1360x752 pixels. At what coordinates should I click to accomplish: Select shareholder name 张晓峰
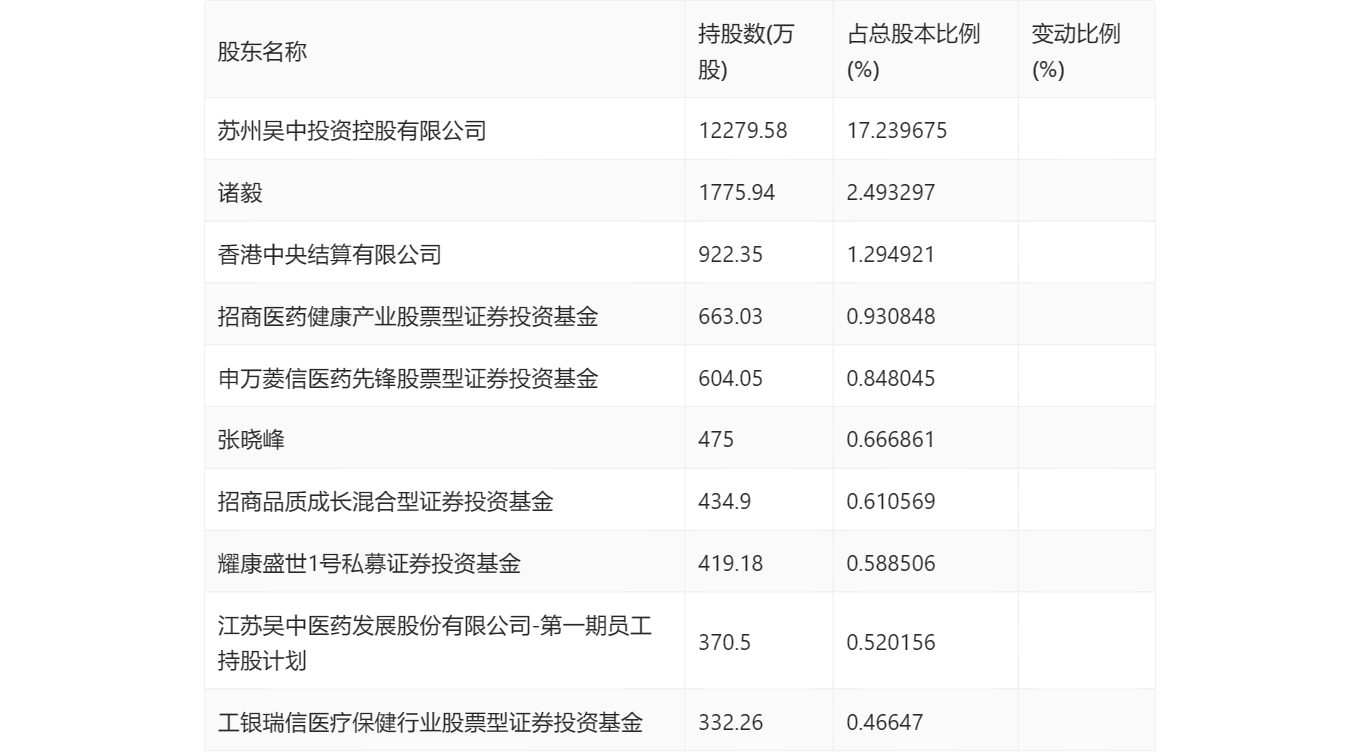point(251,439)
